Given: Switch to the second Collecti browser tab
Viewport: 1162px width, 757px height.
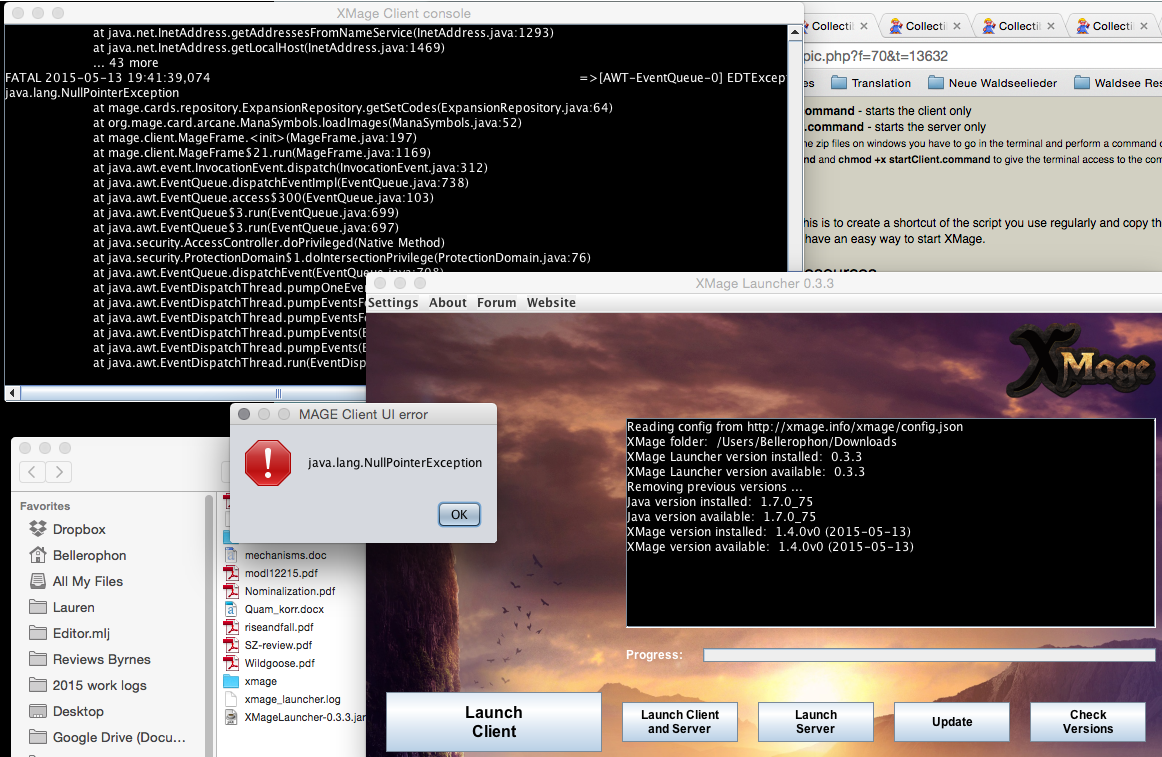Looking at the screenshot, I should (x=925, y=26).
